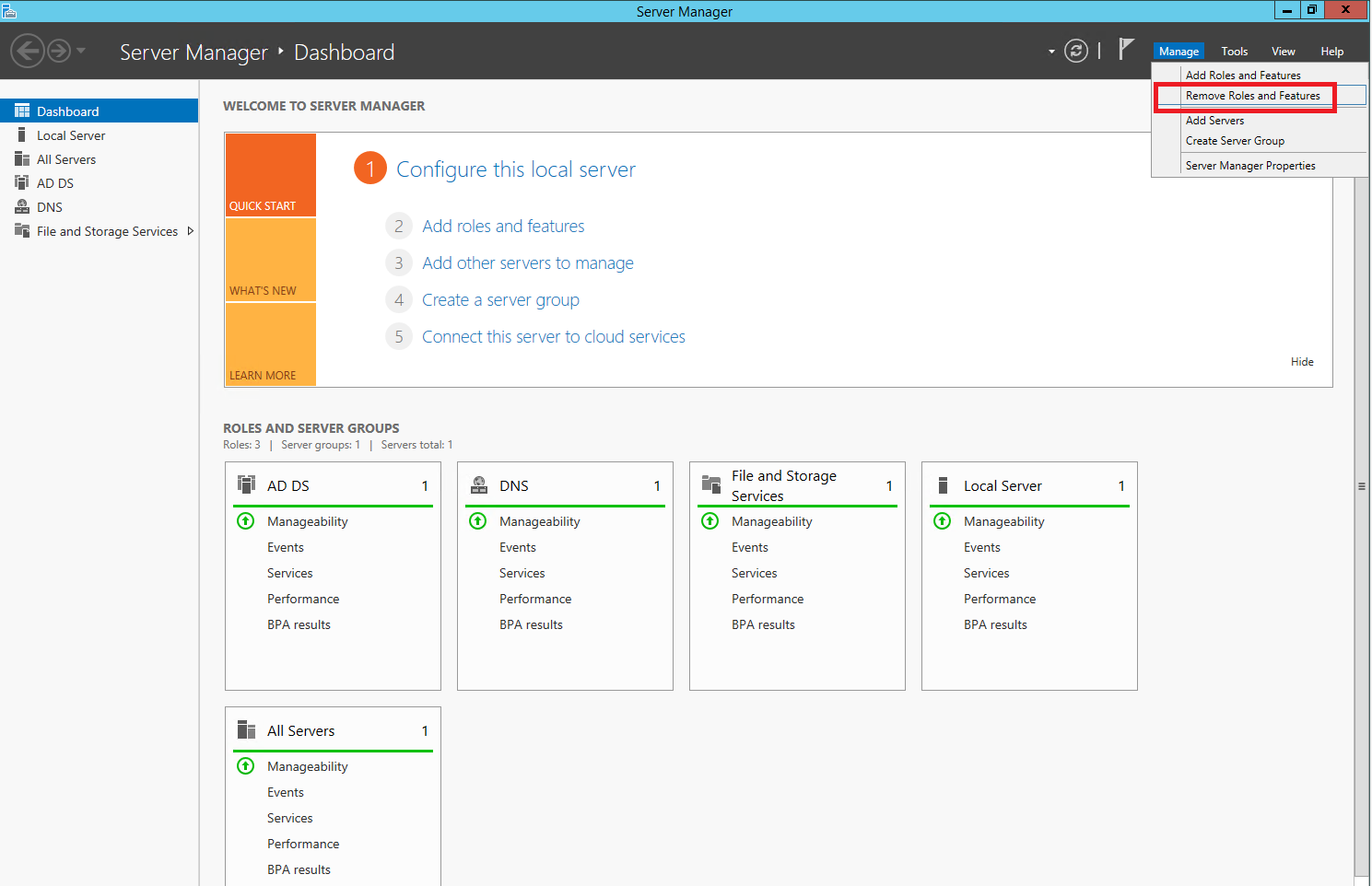Image resolution: width=1372 pixels, height=886 pixels.
Task: Open Events in AD DS tile
Action: [286, 548]
